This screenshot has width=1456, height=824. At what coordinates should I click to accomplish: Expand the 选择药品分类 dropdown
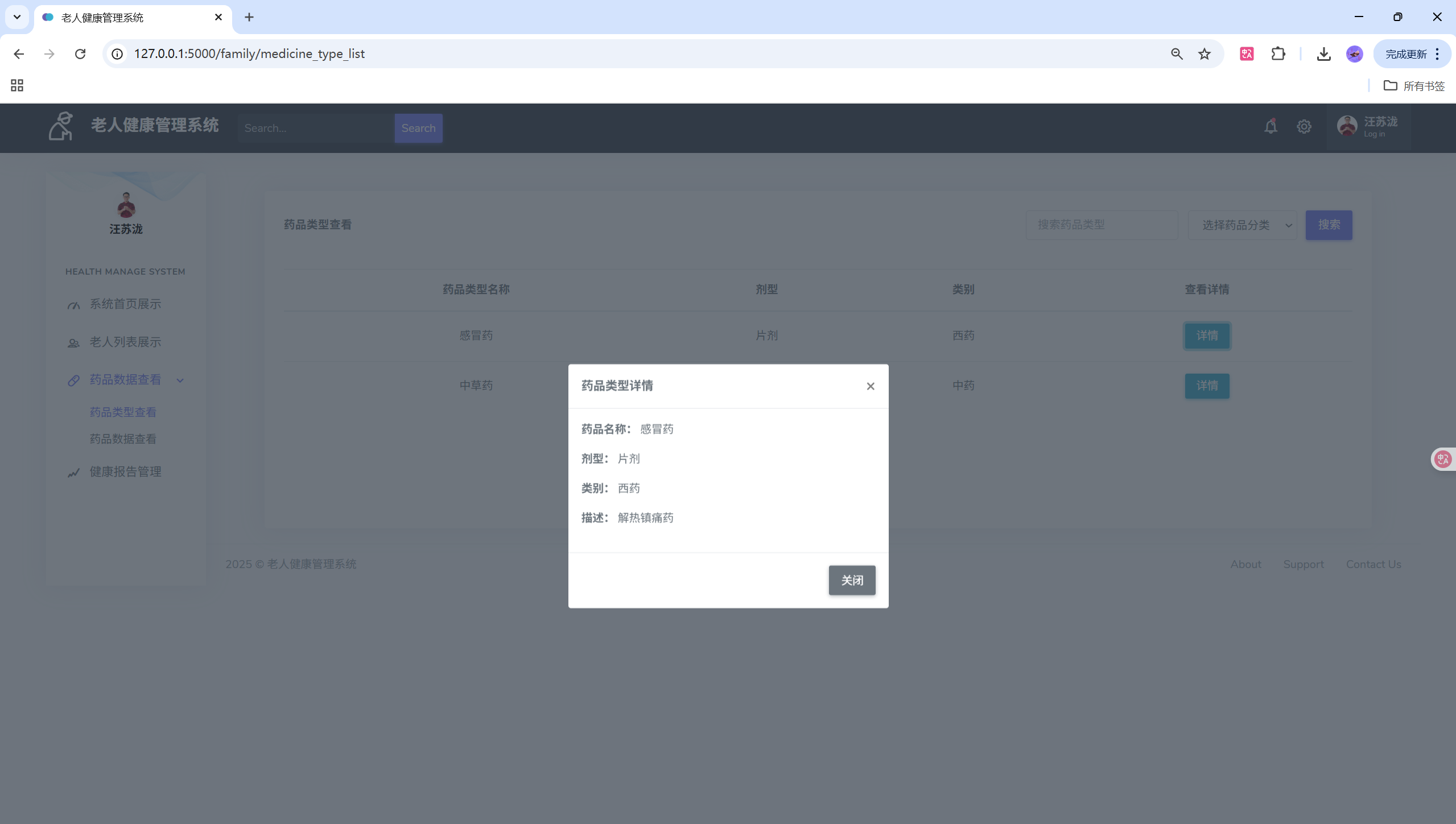(x=1242, y=225)
